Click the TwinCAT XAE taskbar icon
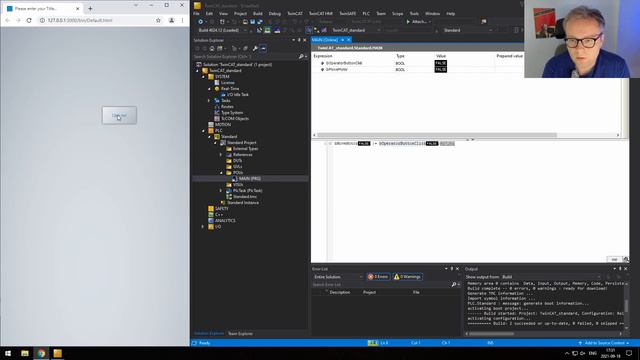The height and width of the screenshot is (360, 640). 58,353
